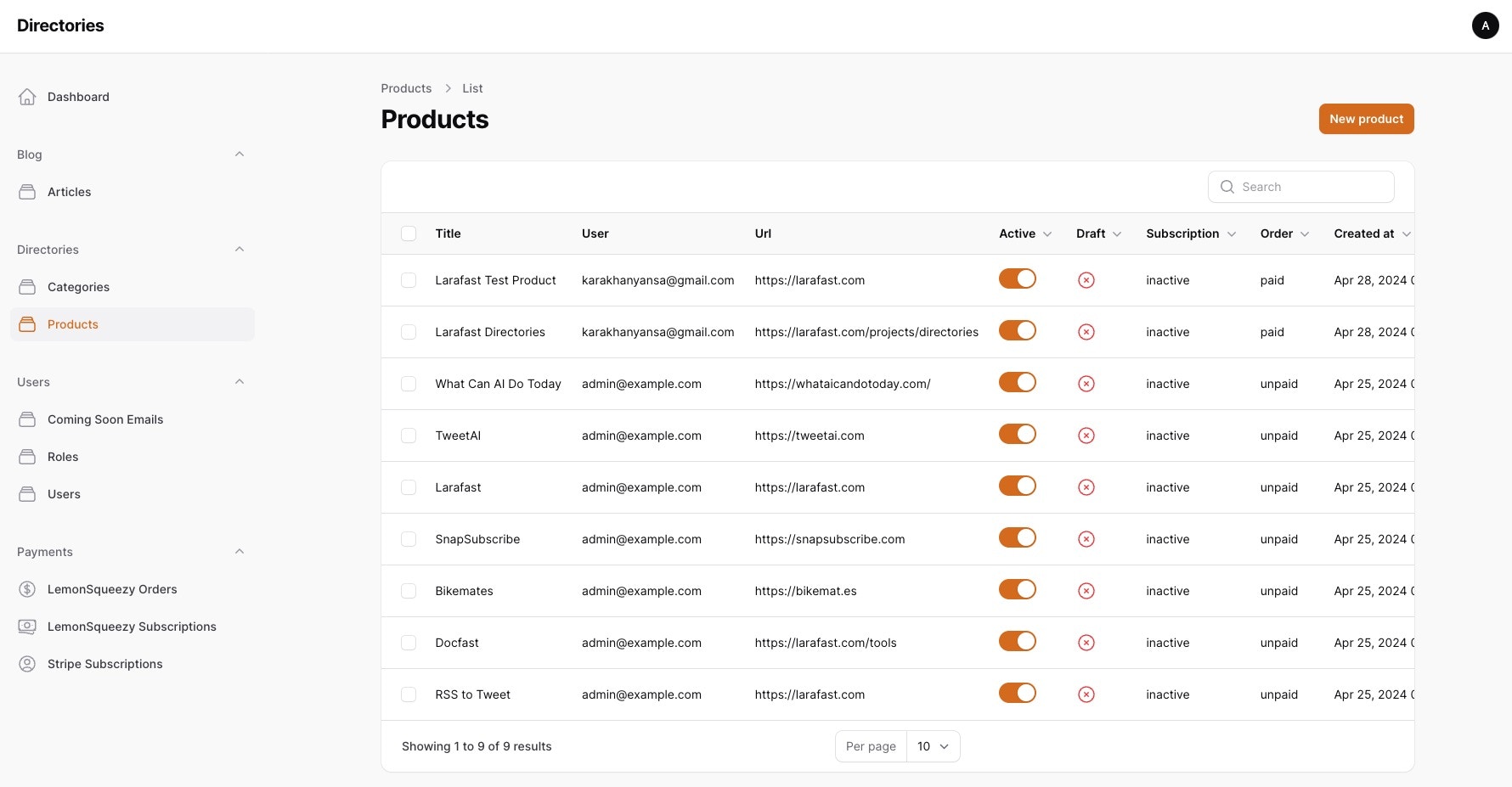Image resolution: width=1512 pixels, height=787 pixels.
Task: Click the Categories sidebar icon
Action: pos(27,287)
